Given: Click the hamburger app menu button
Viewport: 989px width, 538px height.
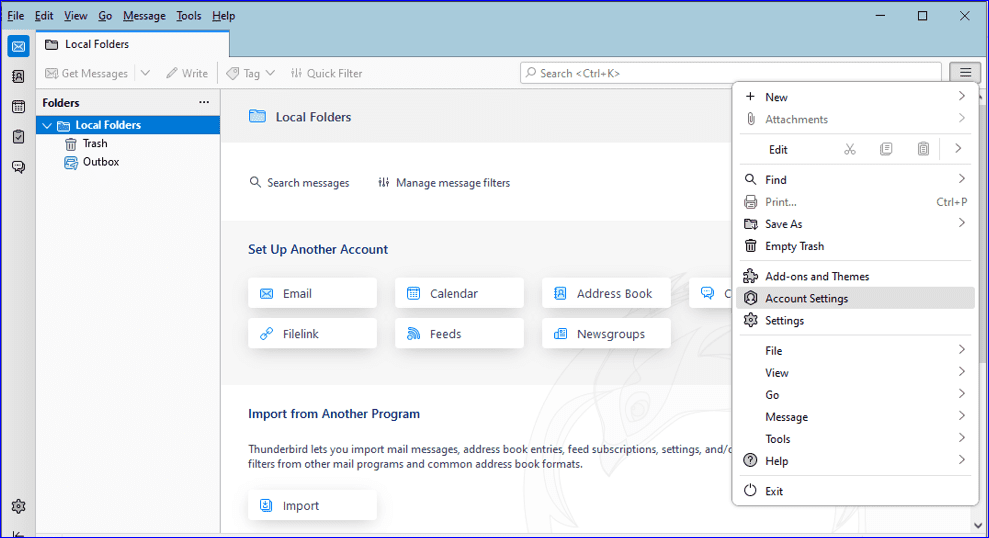Looking at the screenshot, I should coord(965,73).
